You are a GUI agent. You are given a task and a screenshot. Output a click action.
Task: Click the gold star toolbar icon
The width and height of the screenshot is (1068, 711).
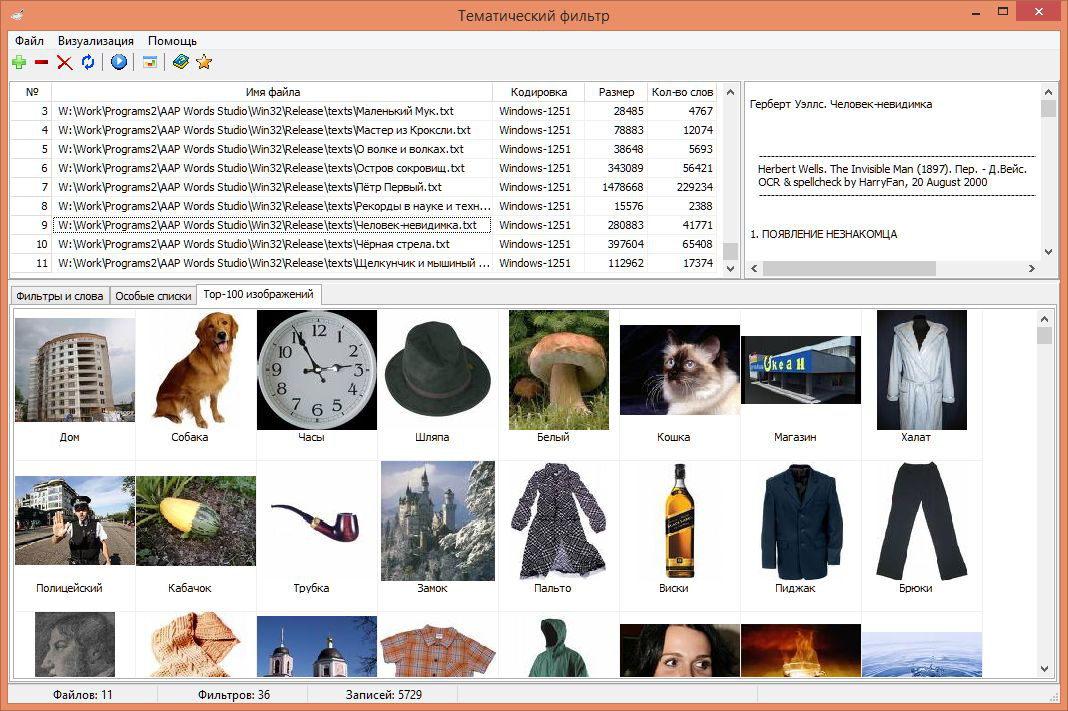[x=204, y=62]
